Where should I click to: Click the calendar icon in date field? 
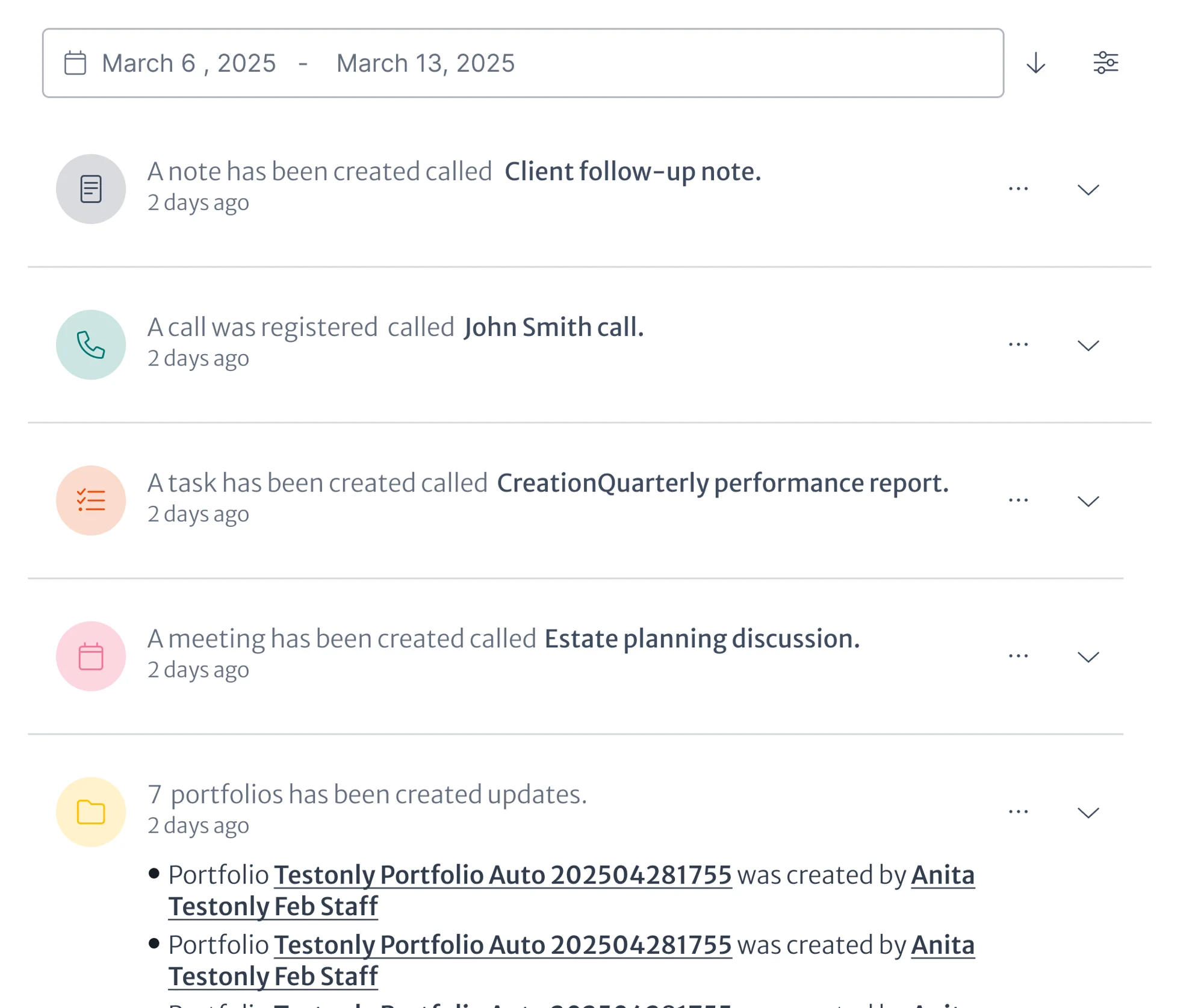point(75,63)
